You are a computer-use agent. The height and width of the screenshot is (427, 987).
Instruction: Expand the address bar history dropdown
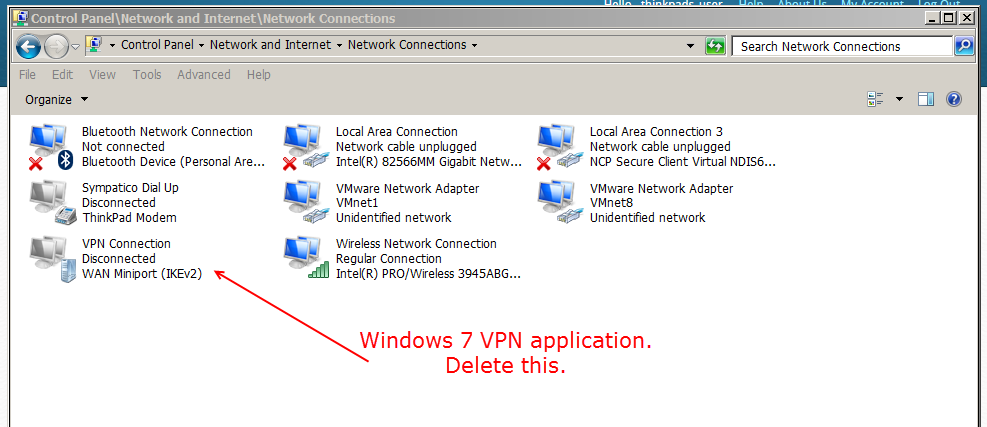pos(691,46)
